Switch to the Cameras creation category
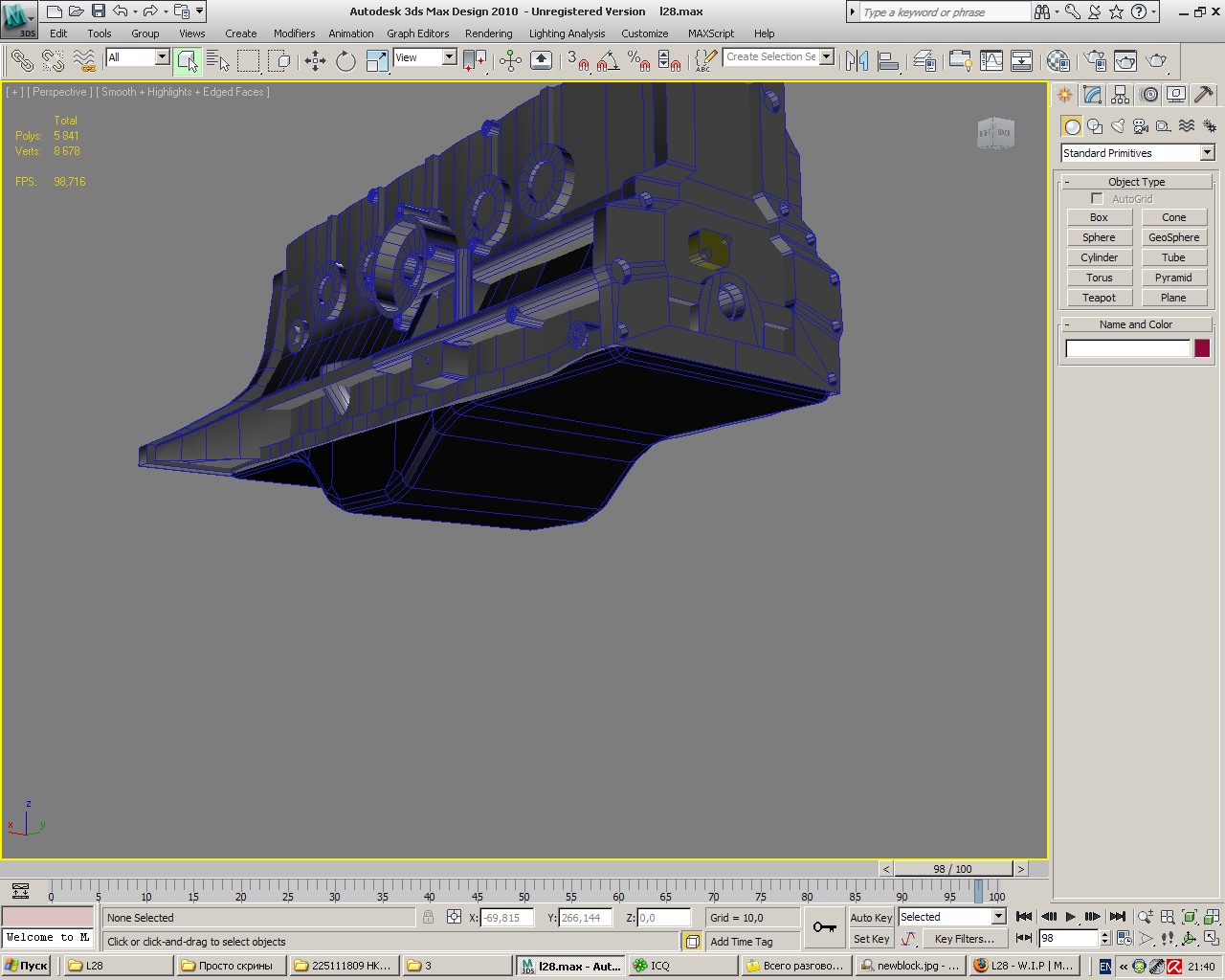1225x980 pixels. coord(1141,126)
